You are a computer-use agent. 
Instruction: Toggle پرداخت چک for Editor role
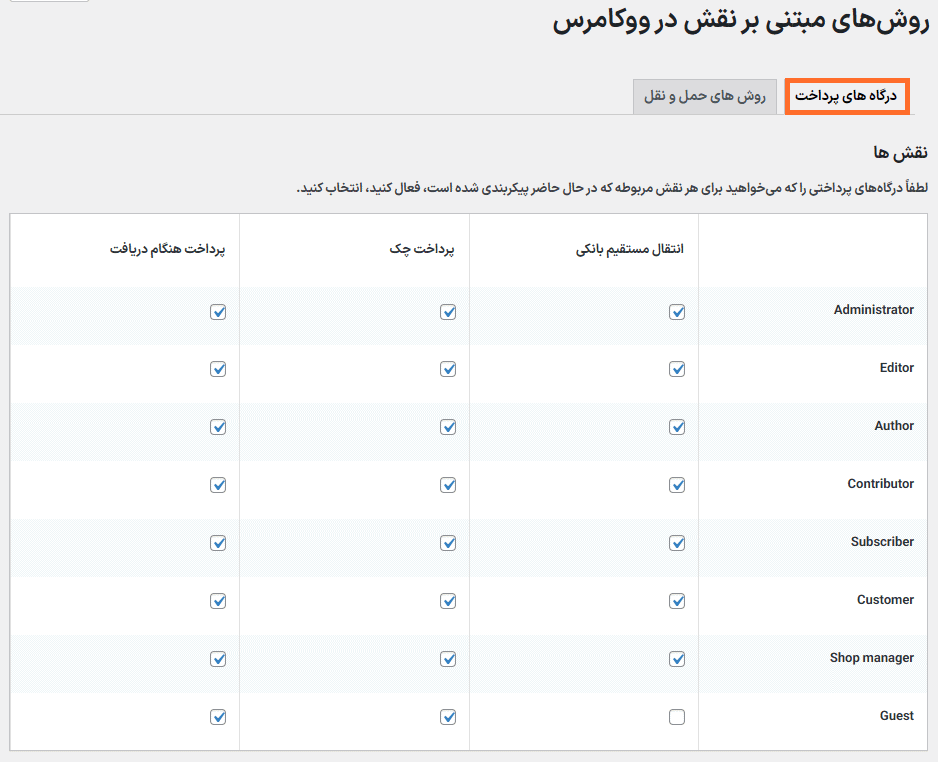(448, 369)
